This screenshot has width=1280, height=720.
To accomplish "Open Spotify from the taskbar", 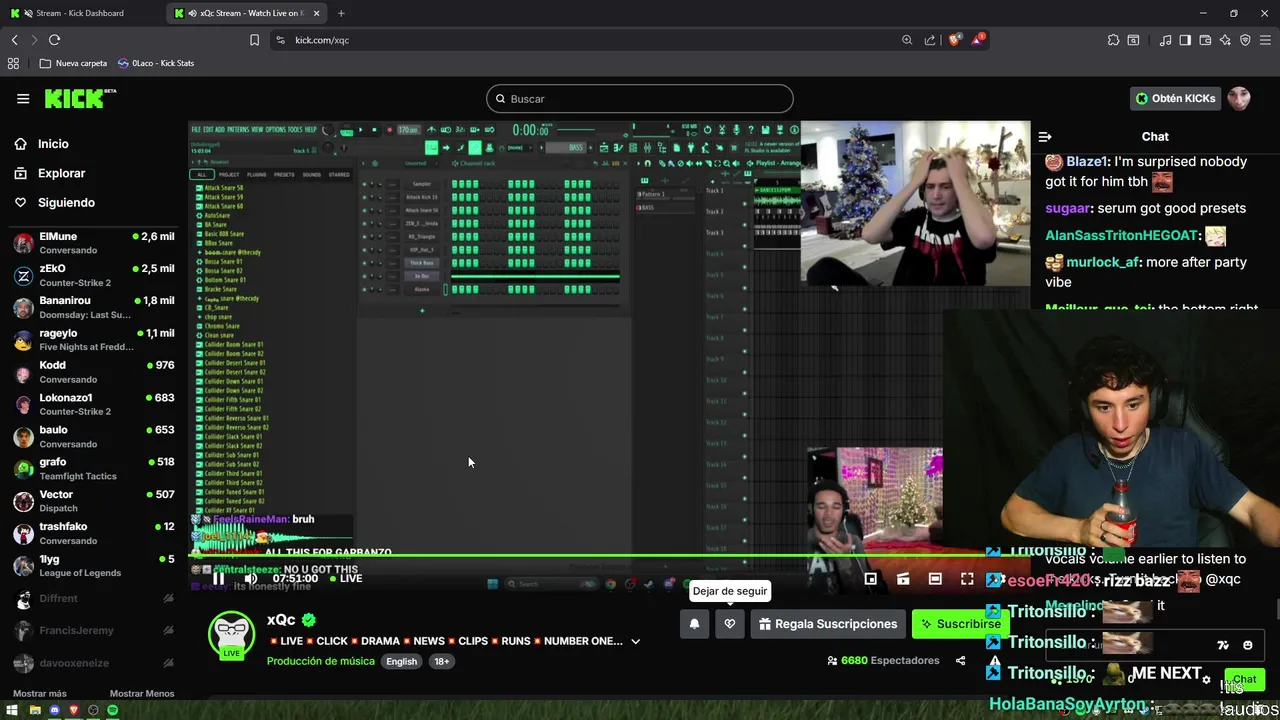I will (112, 710).
